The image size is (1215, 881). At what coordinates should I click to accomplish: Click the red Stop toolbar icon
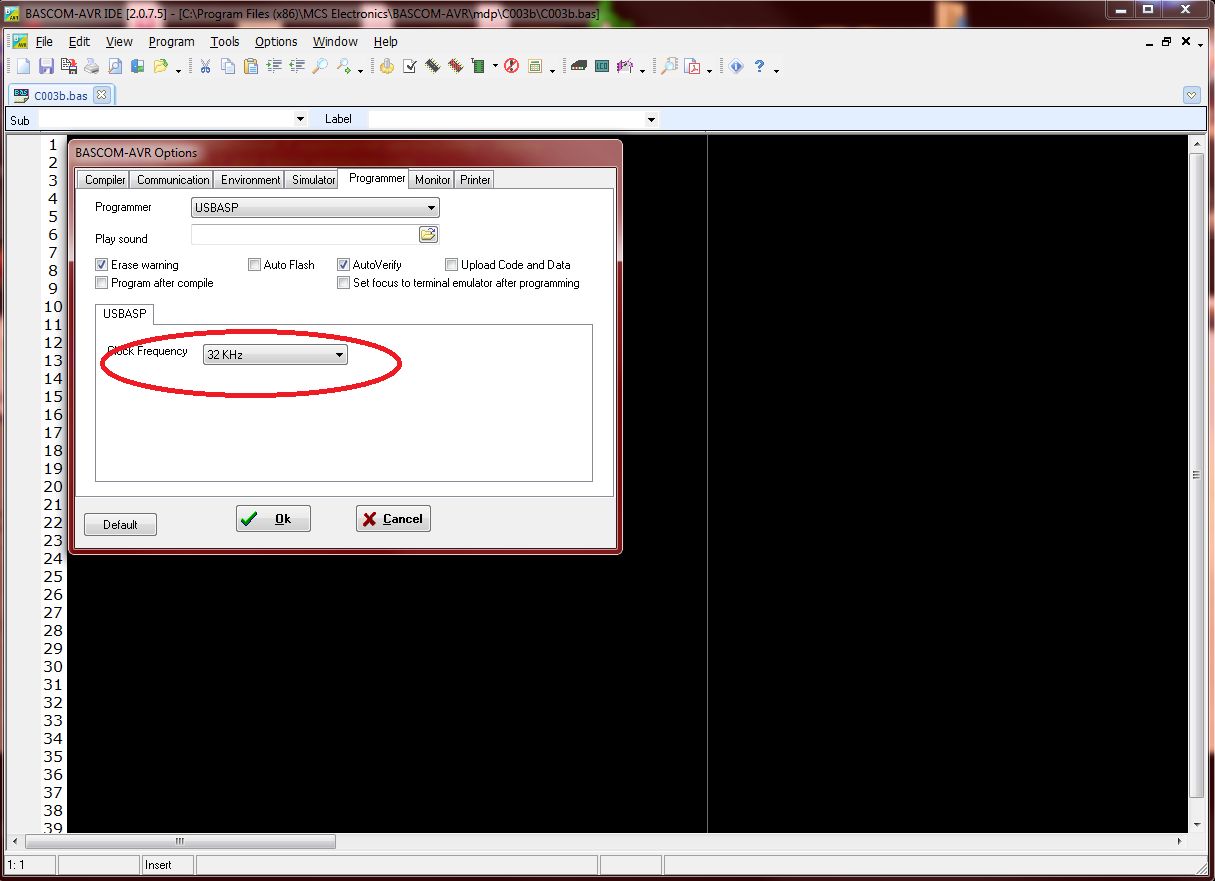pos(511,66)
